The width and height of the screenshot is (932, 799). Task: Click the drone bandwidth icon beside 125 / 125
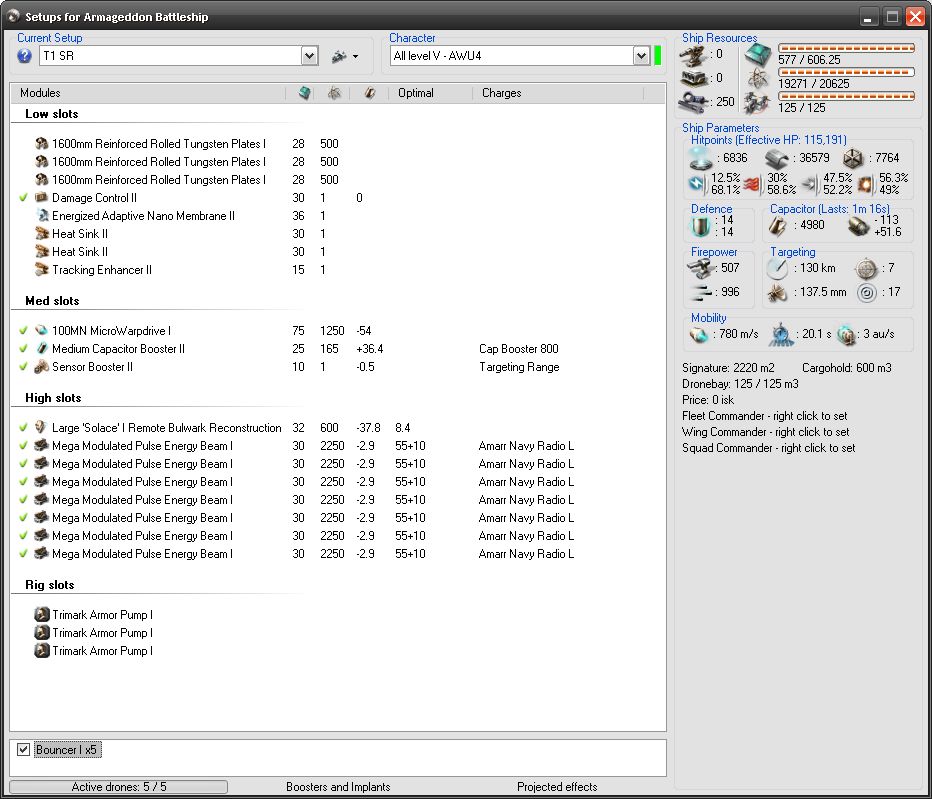point(758,103)
